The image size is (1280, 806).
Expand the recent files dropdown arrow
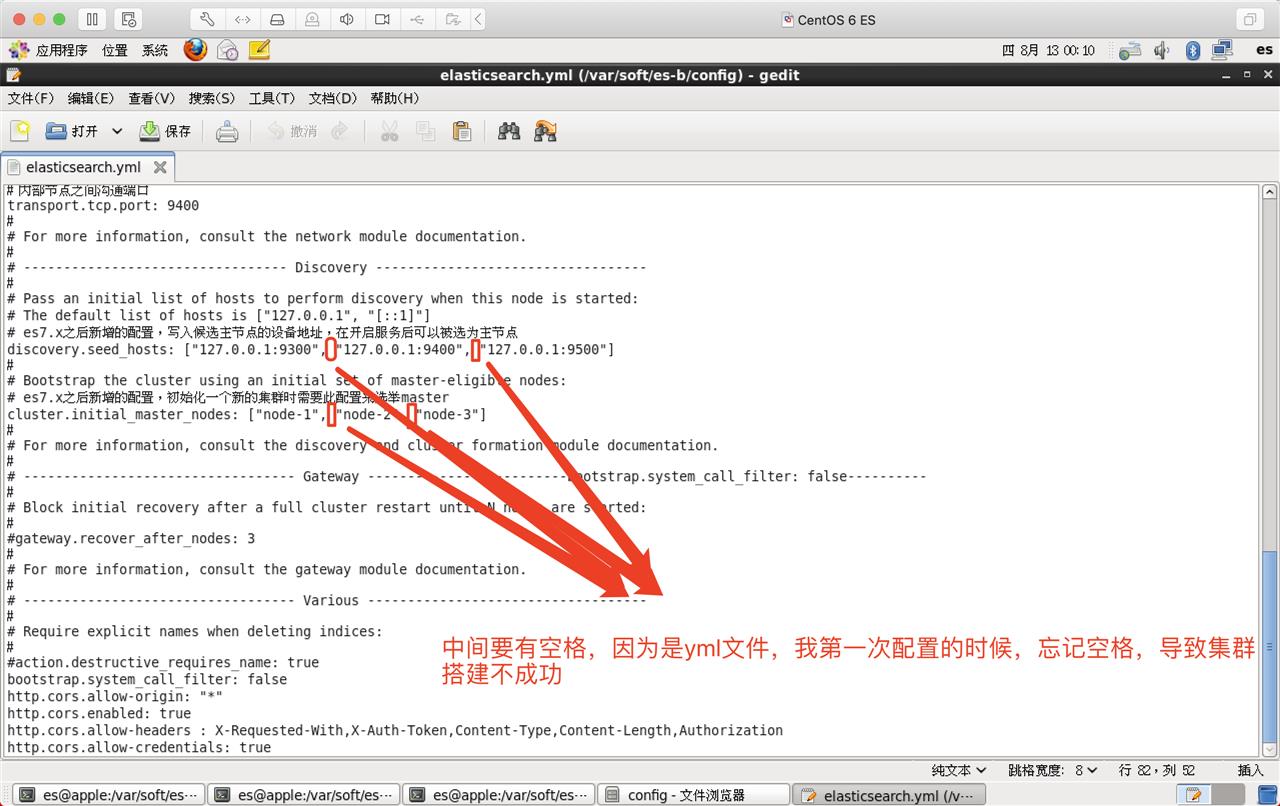pyautogui.click(x=116, y=131)
